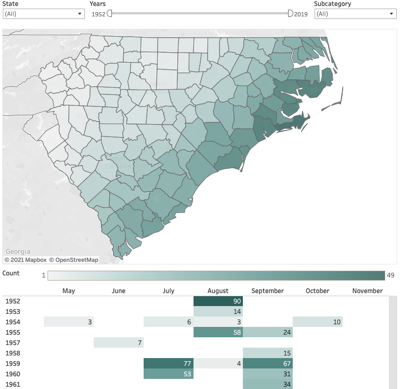
Task: Click the 1954 row label
Action: [13, 322]
